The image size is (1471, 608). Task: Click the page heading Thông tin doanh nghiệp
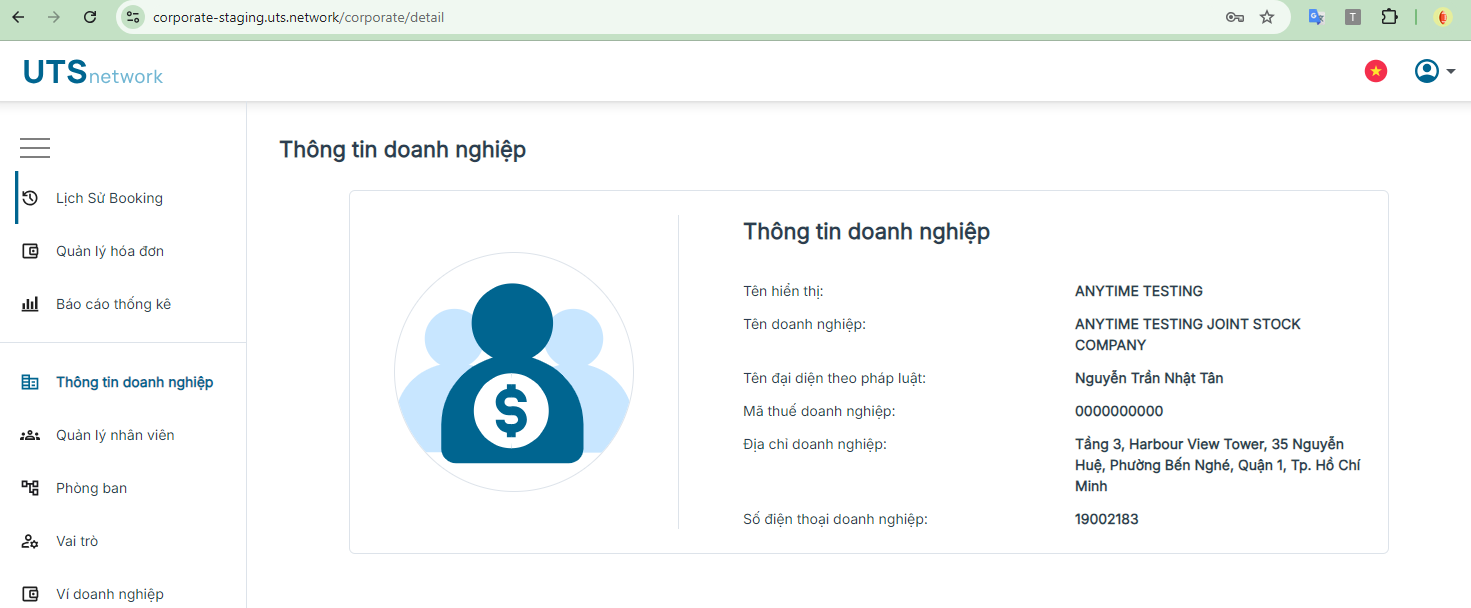coord(402,150)
